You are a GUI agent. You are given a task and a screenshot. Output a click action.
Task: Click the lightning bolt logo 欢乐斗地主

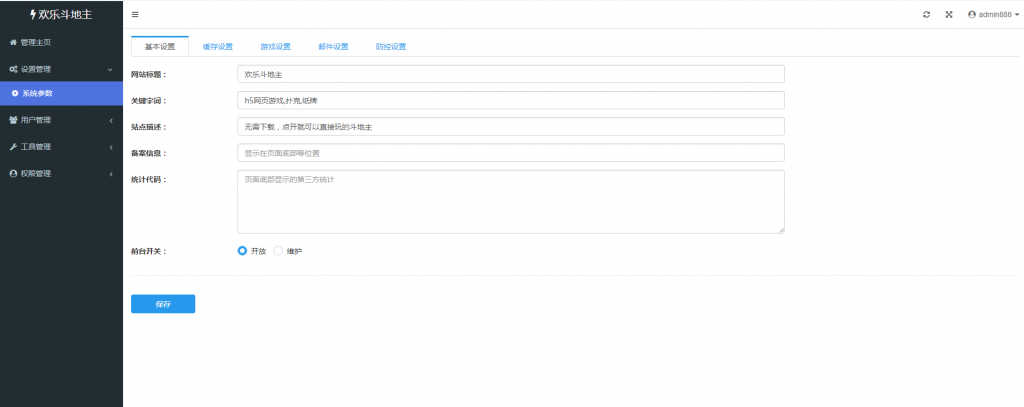click(x=61, y=14)
